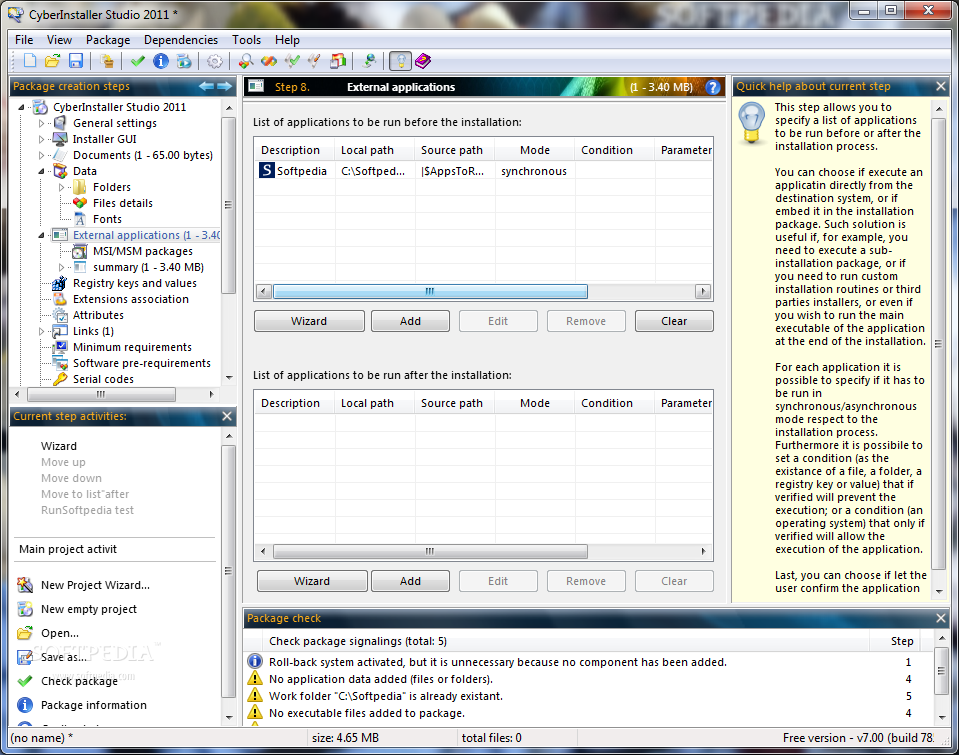Select Serial codes tree item
Image resolution: width=959 pixels, height=755 pixels.
pos(103,379)
